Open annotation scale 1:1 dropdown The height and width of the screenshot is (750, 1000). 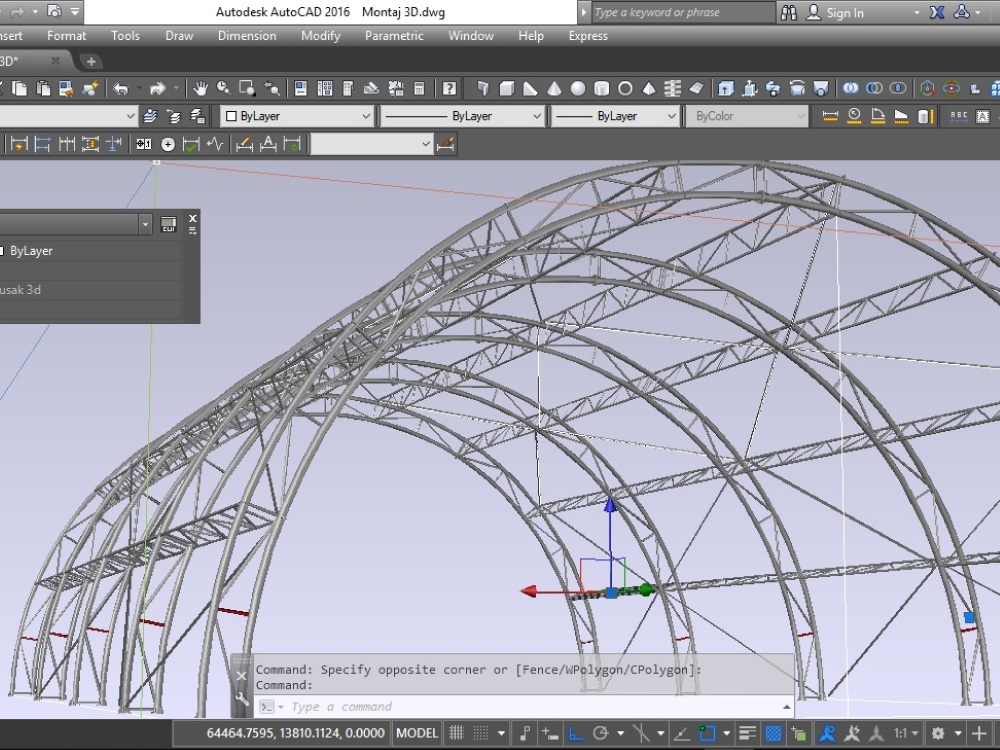pos(907,733)
